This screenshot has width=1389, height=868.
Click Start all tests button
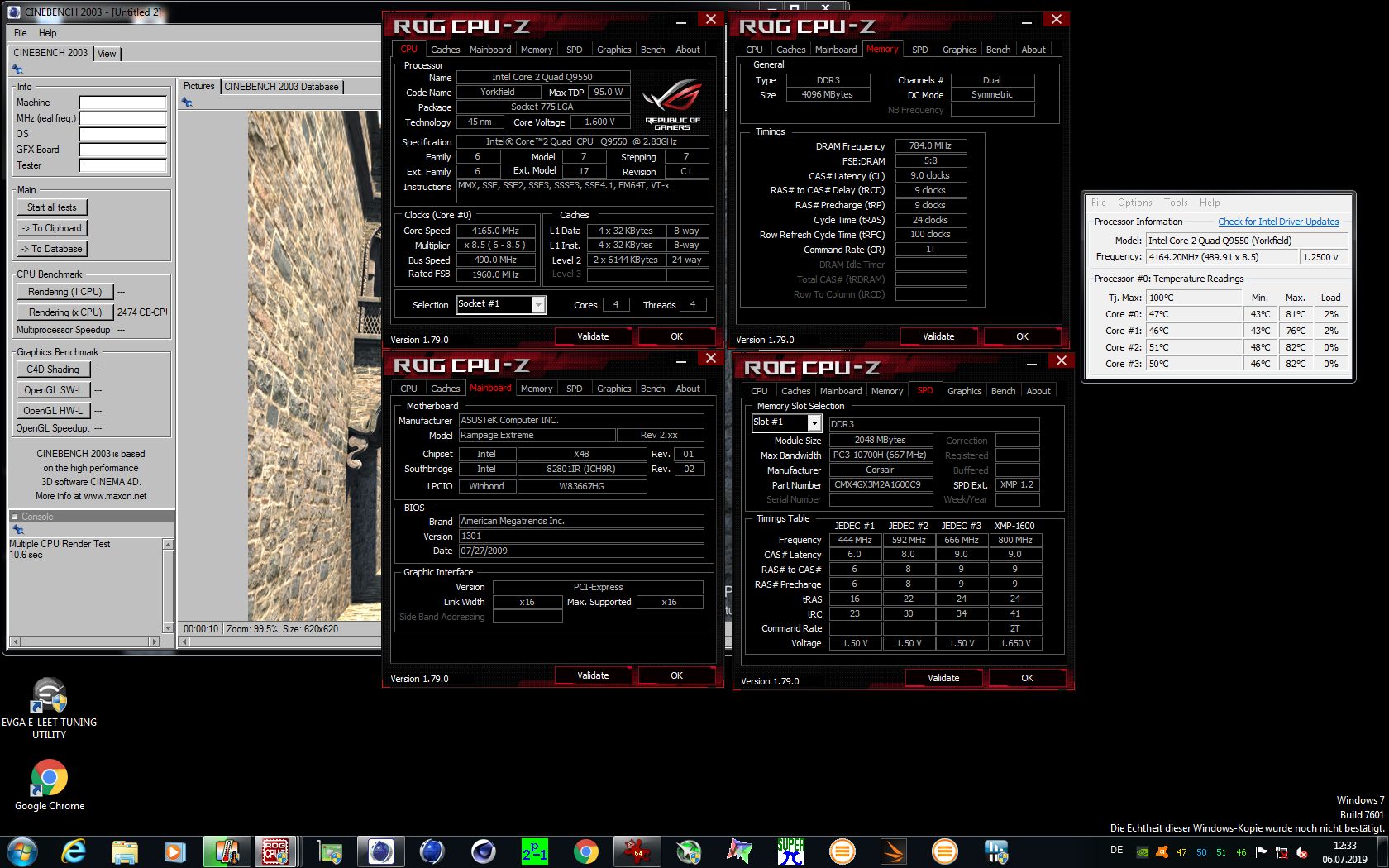click(51, 207)
